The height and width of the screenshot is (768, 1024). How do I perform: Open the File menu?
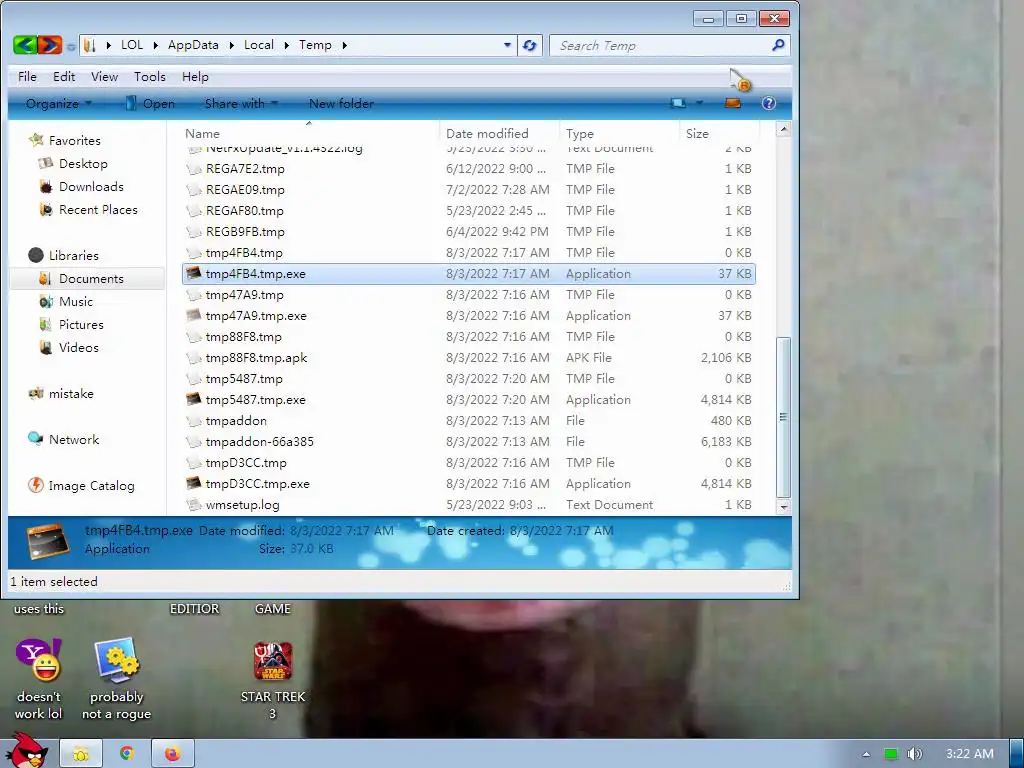[x=27, y=76]
